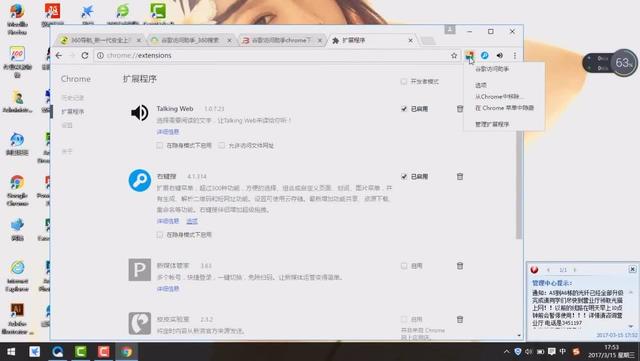Screen dimensions: 640x361
Task: Click the Chrome profile button above tabs
Action: (450, 29)
